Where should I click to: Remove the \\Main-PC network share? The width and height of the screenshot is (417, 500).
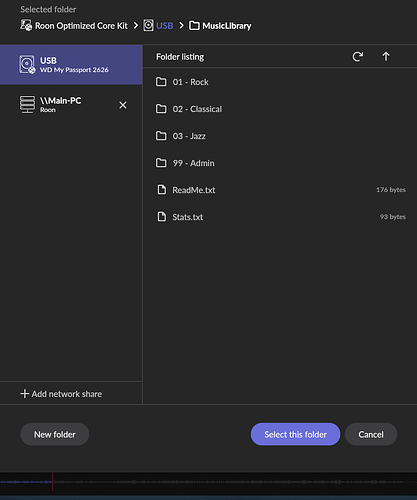point(123,105)
